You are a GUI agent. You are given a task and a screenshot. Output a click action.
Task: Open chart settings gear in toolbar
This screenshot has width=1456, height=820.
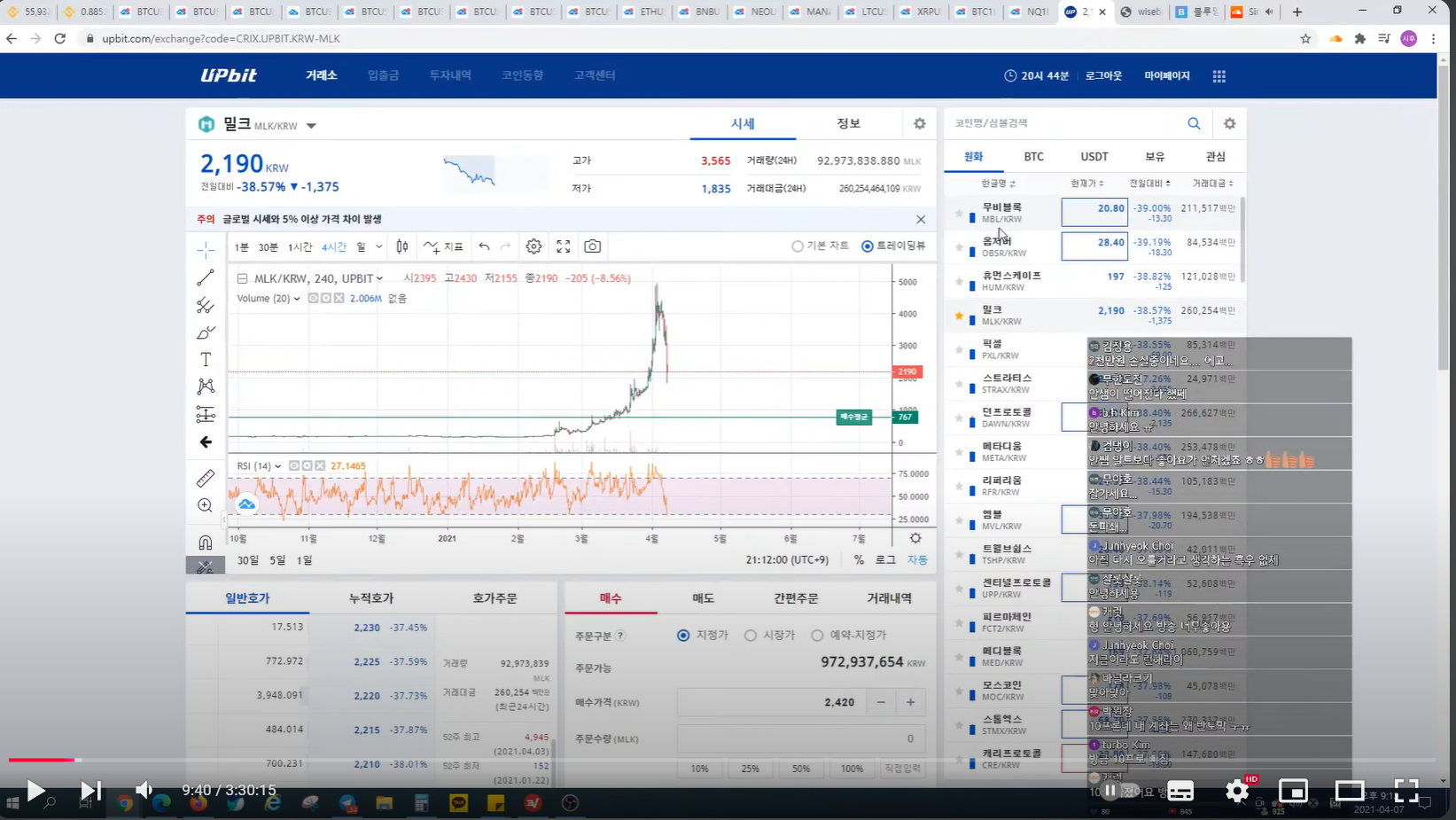coord(533,246)
